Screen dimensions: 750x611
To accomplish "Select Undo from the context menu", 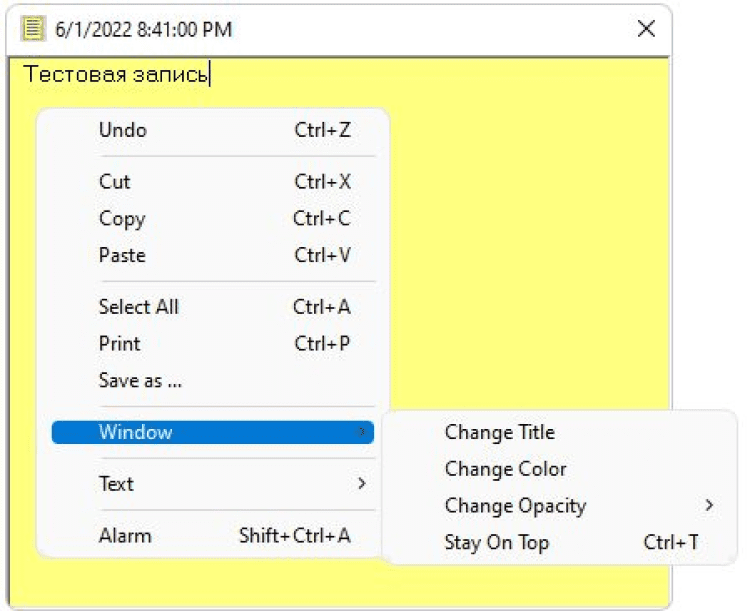I will click(x=122, y=130).
